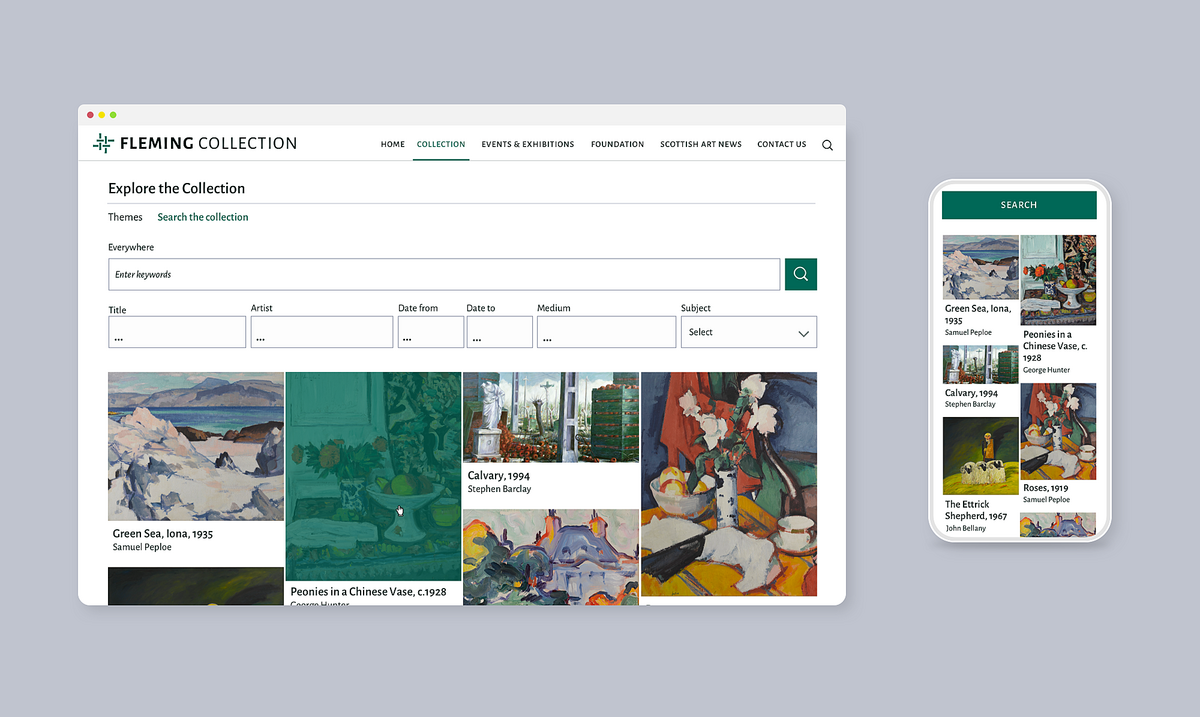Open The Ettrick Shepherd thumbnail on the mobile preview
Viewport: 1200px width, 717px height.
(x=980, y=456)
